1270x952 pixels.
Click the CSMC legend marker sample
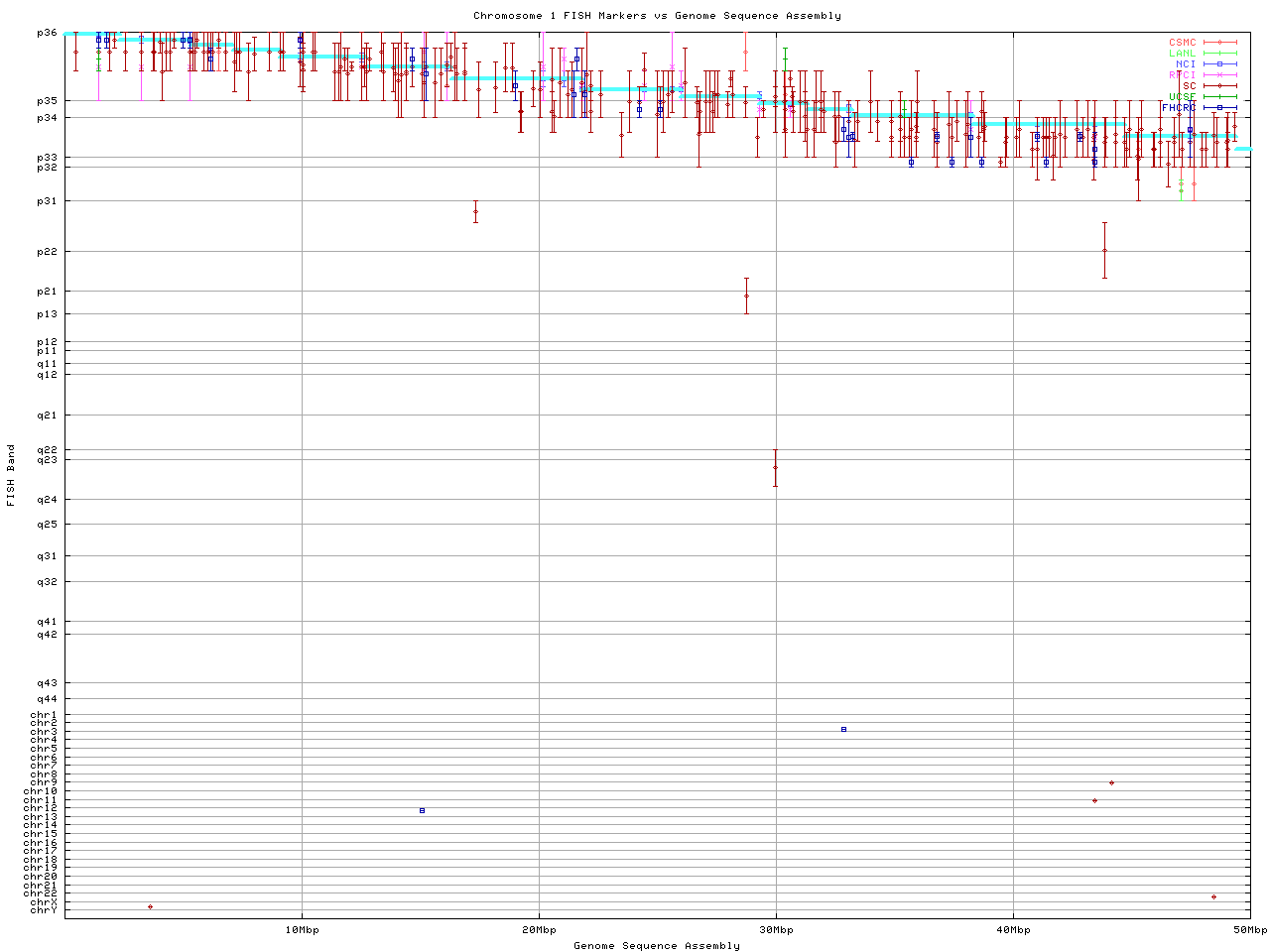[x=1219, y=43]
